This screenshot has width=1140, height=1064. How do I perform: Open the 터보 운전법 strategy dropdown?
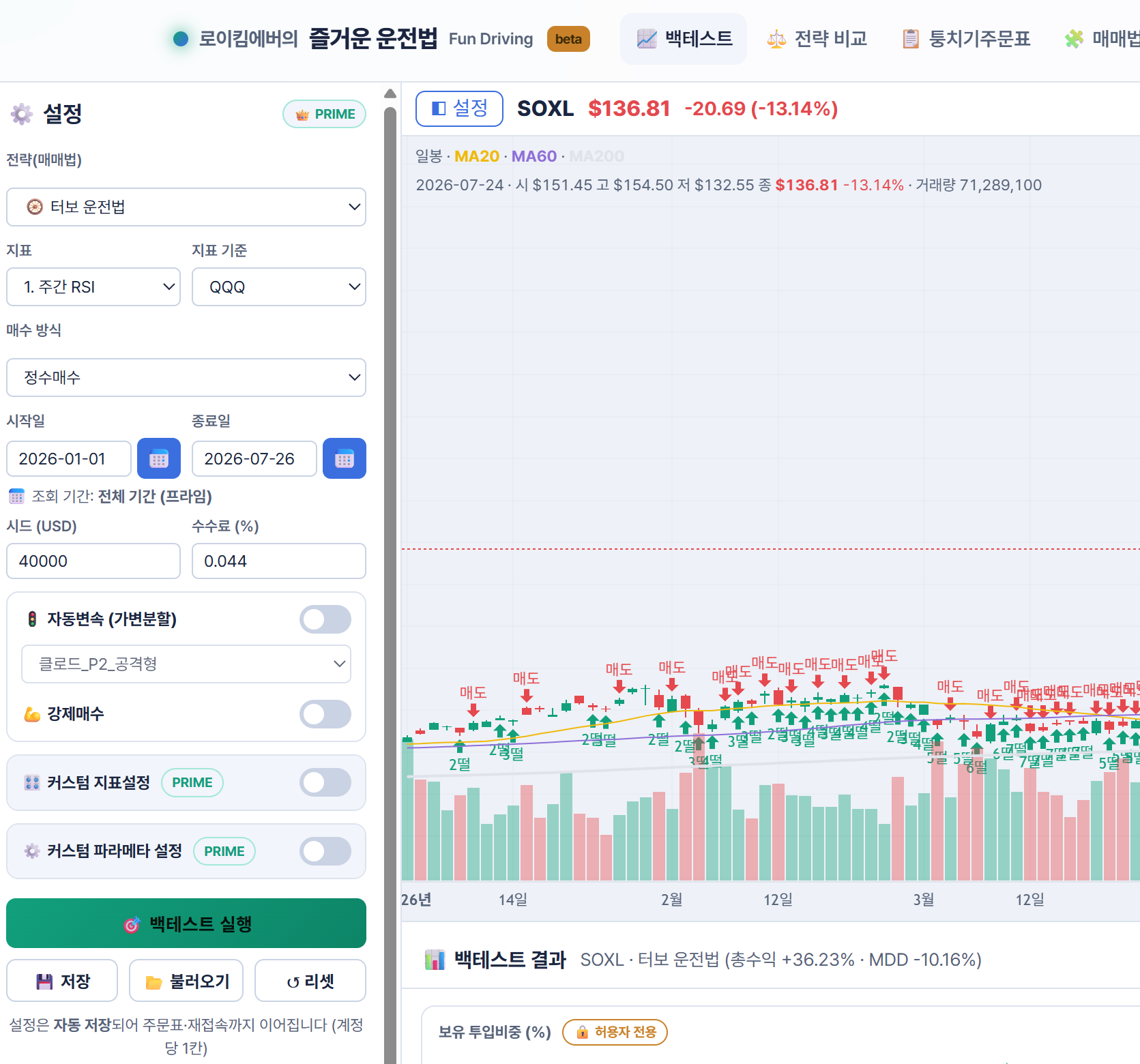[x=186, y=207]
